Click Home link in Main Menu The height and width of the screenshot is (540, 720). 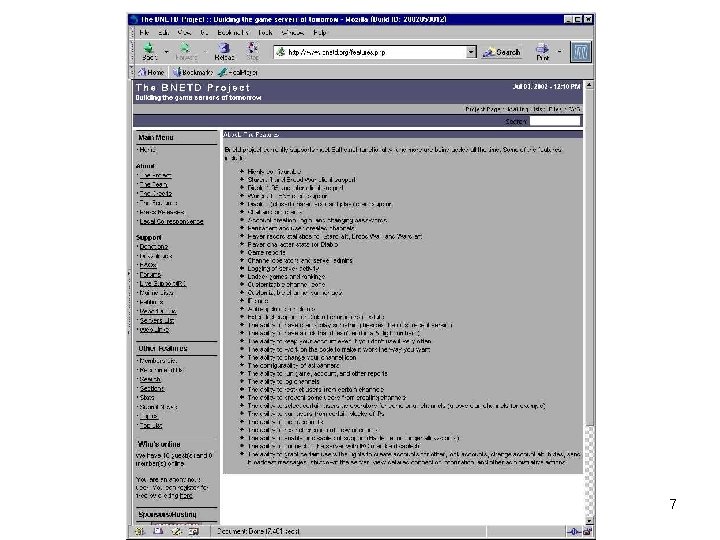pyautogui.click(x=147, y=150)
